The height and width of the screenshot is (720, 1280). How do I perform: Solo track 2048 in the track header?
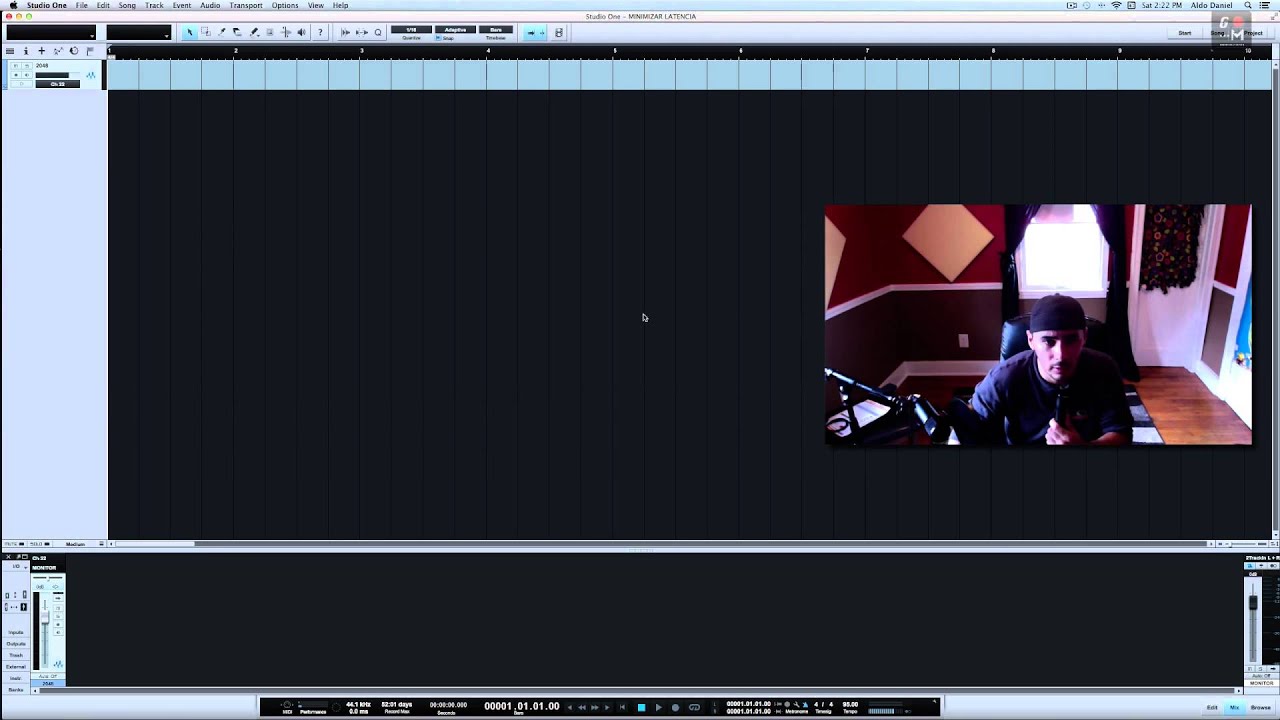pyautogui.click(x=27, y=65)
